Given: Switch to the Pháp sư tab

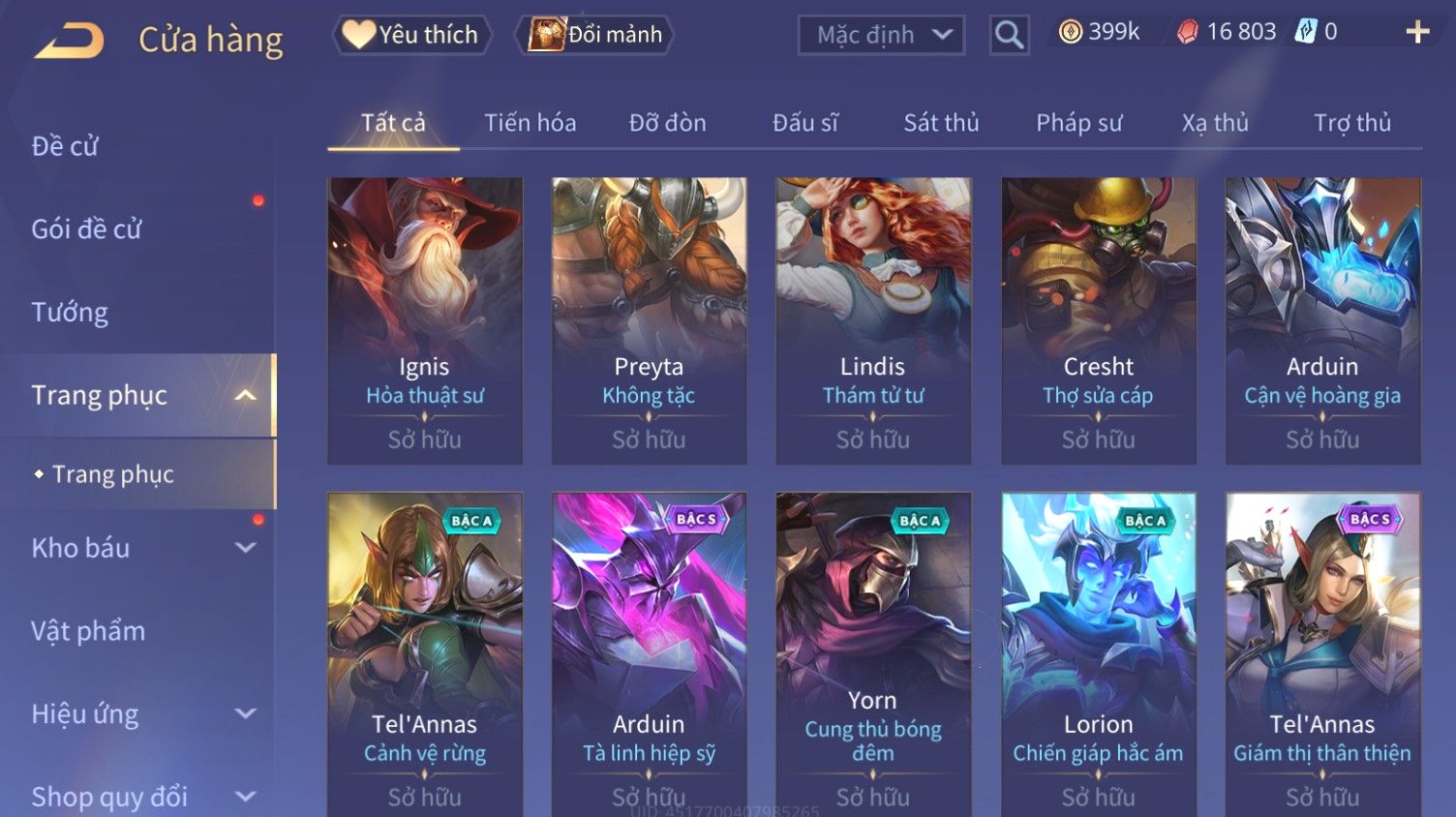Looking at the screenshot, I should pyautogui.click(x=1078, y=123).
